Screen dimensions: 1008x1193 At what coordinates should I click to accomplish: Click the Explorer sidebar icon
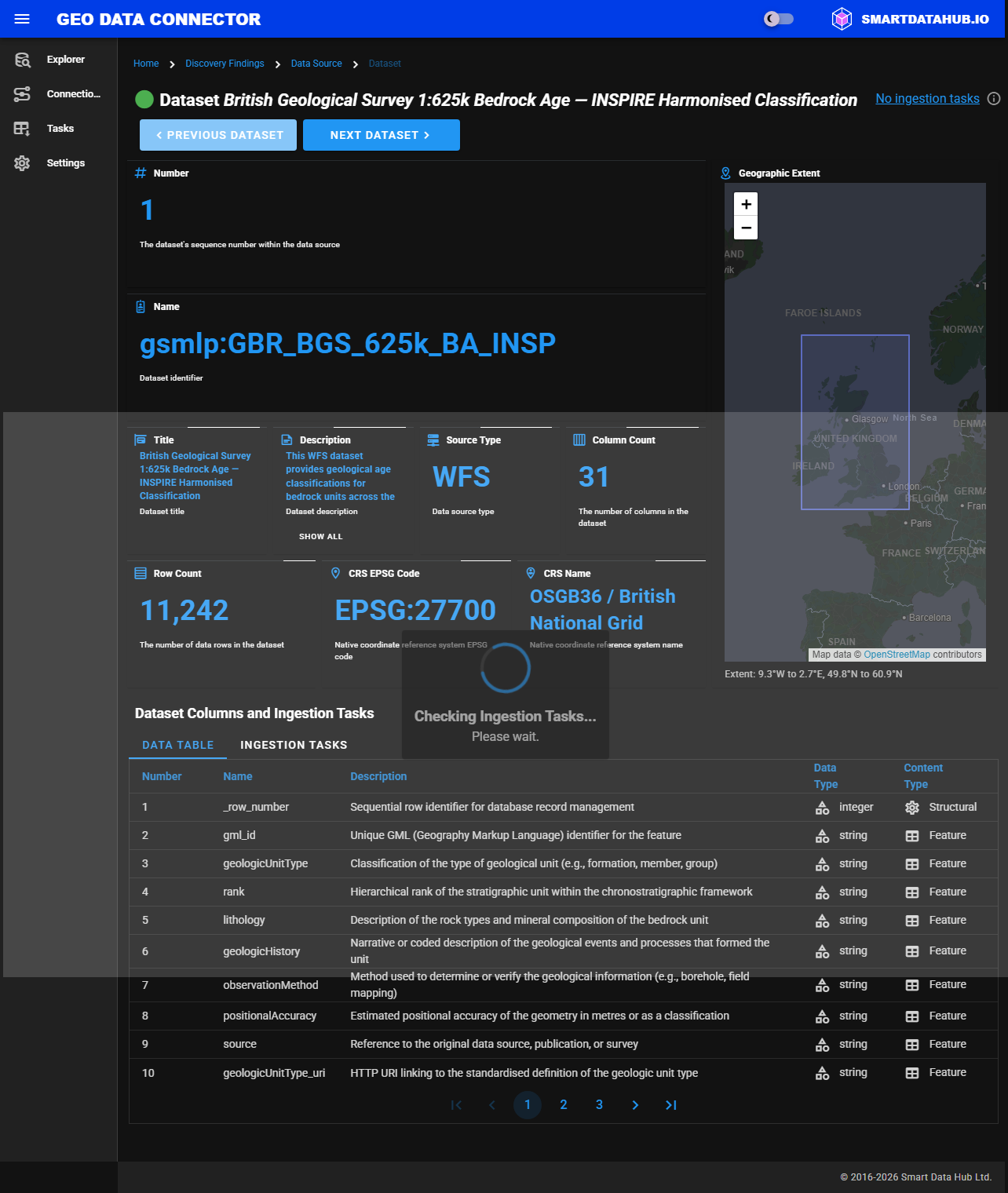click(22, 60)
